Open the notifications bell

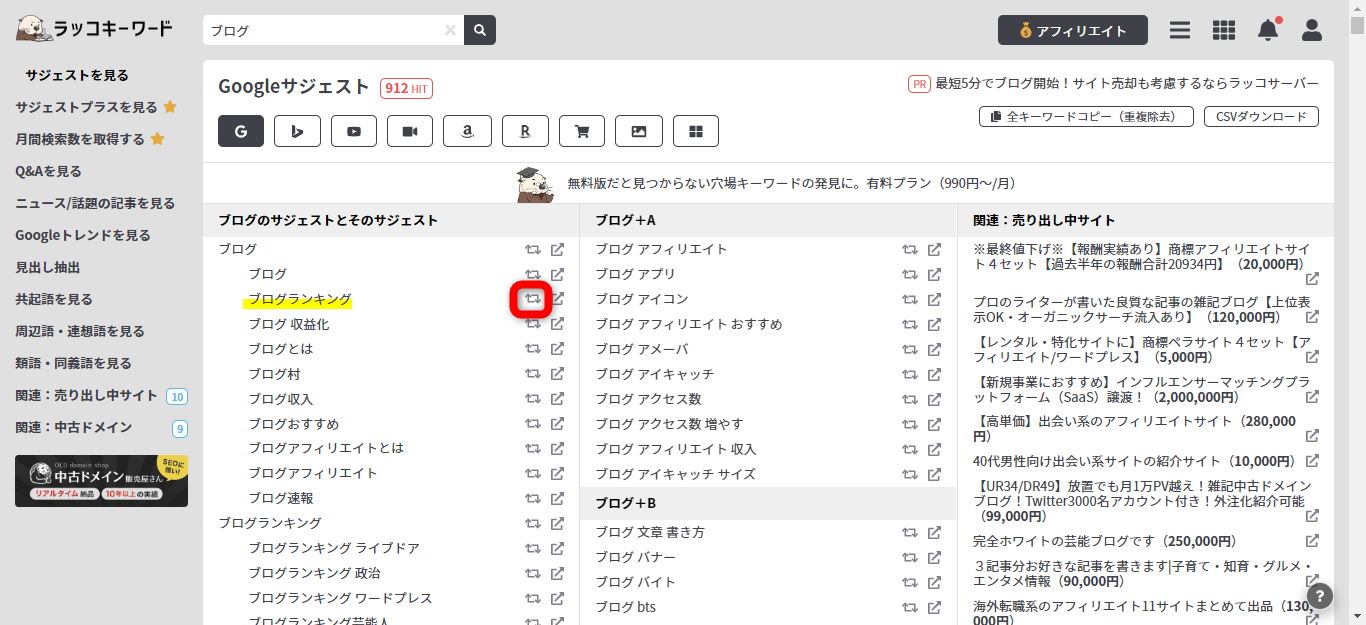tap(1268, 30)
